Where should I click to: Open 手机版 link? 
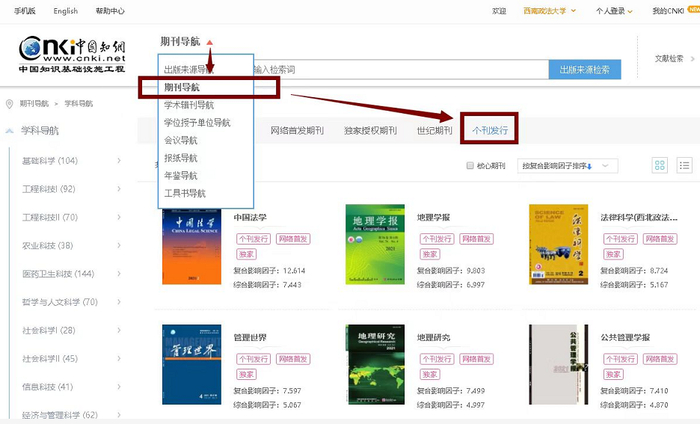click(25, 11)
